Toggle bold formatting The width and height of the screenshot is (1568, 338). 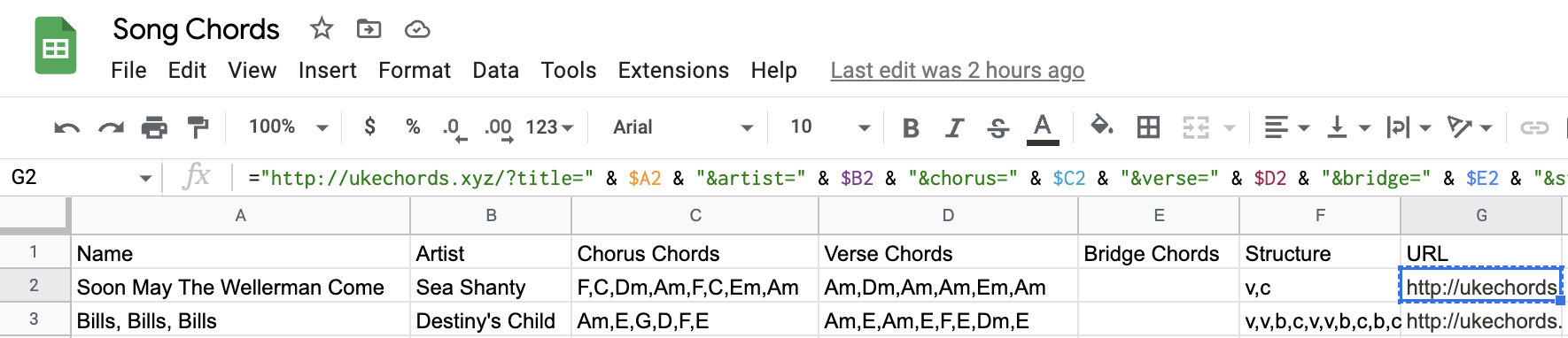tap(910, 128)
